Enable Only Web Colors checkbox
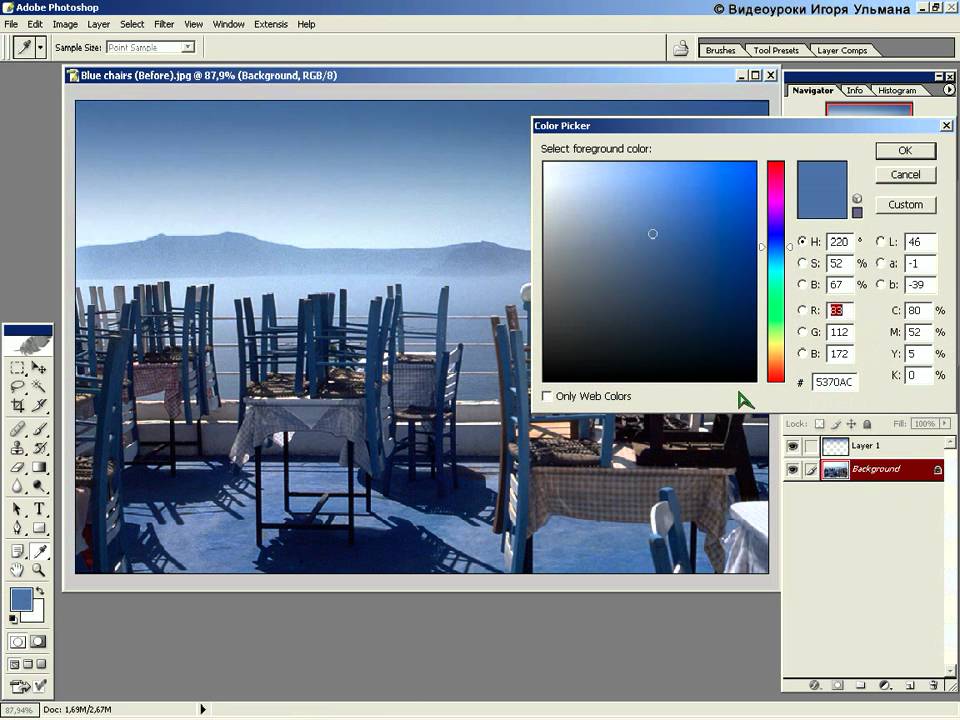Viewport: 960px width, 720px height. [x=547, y=396]
